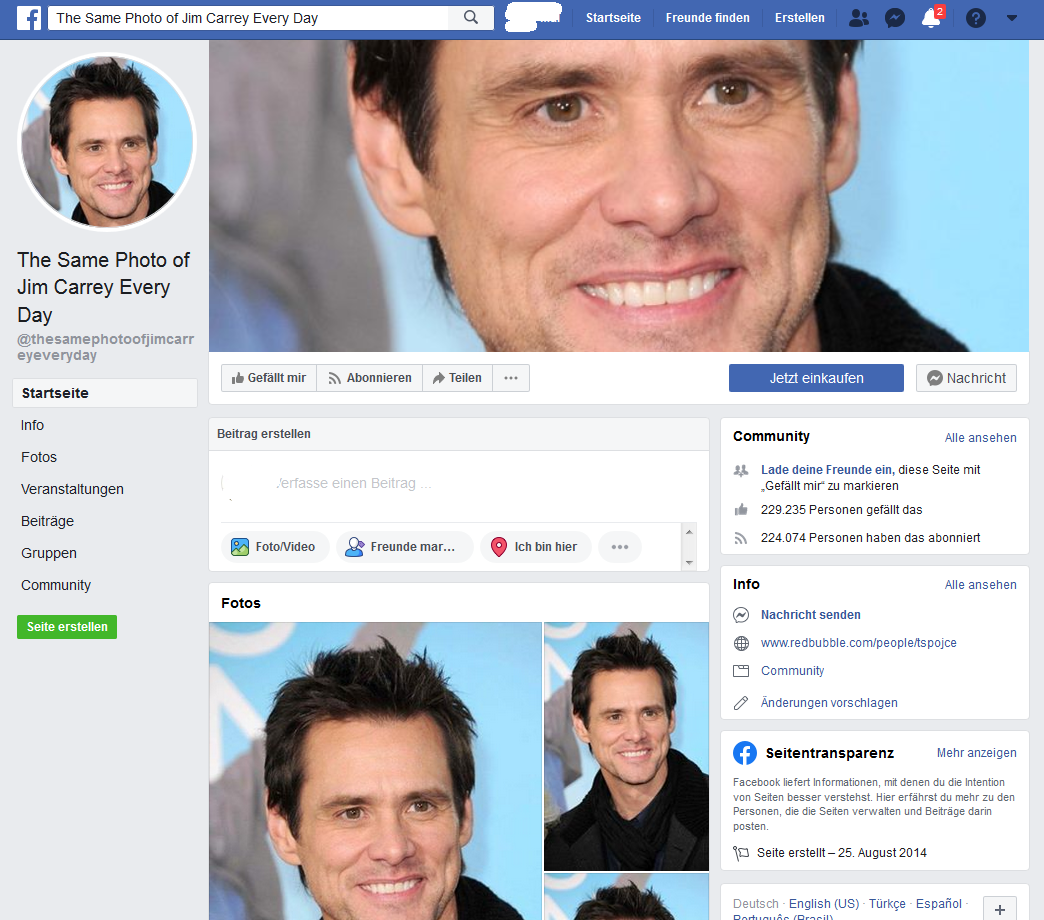Screen dimensions: 1044x920
Task: Click the Foto/Video post option
Action: (274, 547)
